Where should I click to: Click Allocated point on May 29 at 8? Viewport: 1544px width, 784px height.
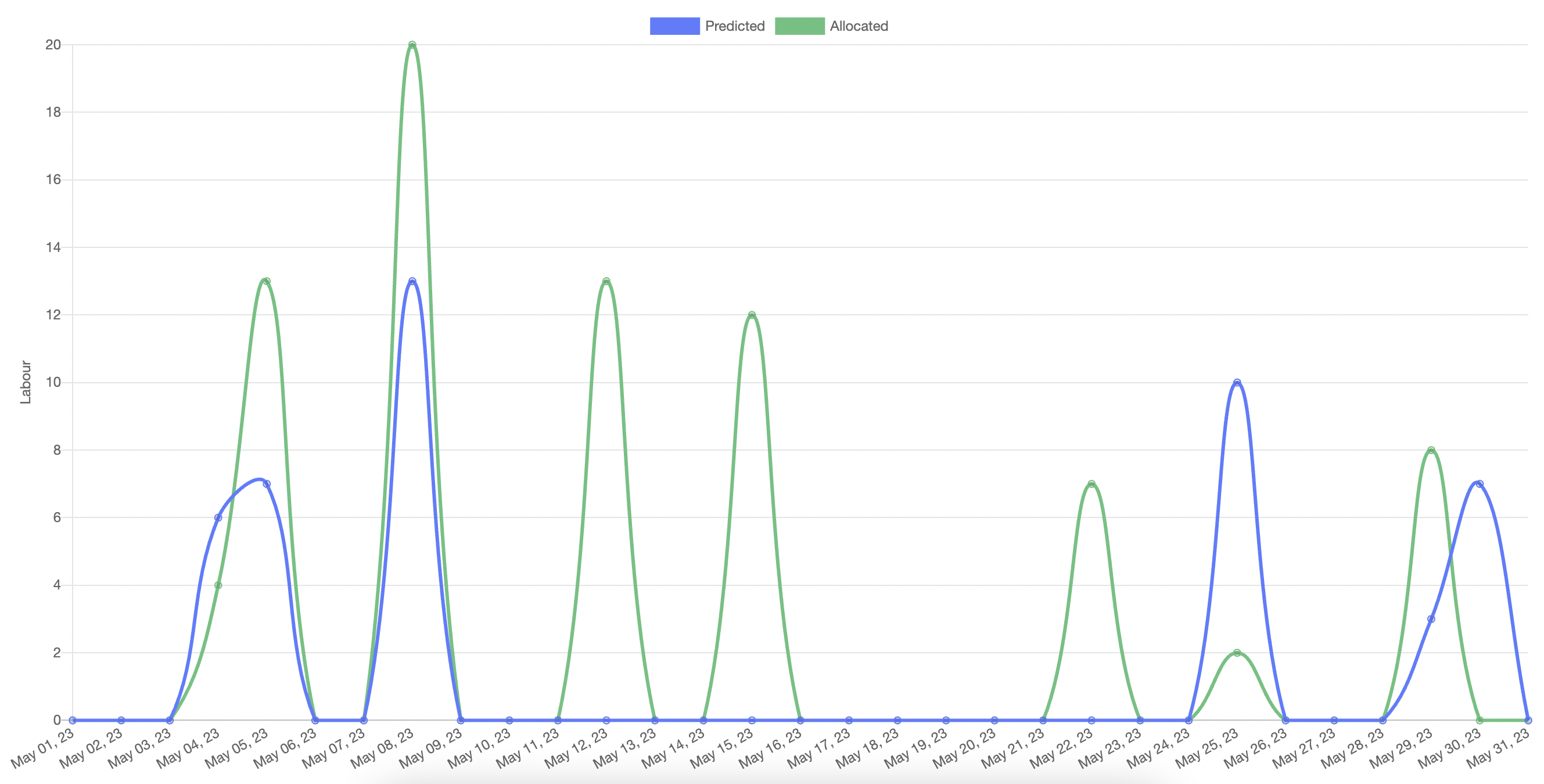pos(1431,450)
